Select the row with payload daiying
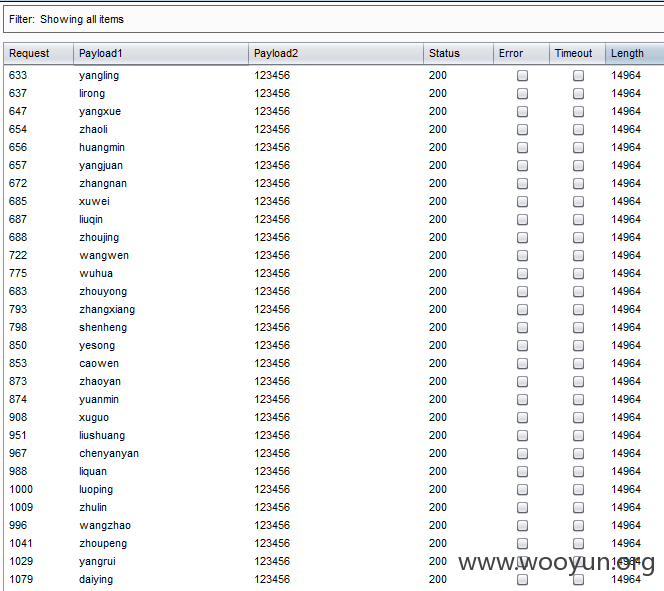This screenshot has width=664, height=591. click(334, 579)
